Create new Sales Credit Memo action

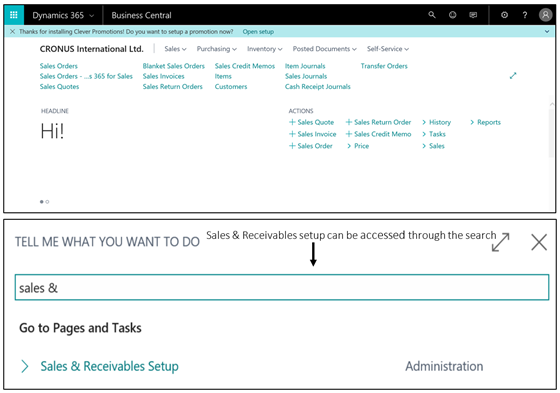378,134
